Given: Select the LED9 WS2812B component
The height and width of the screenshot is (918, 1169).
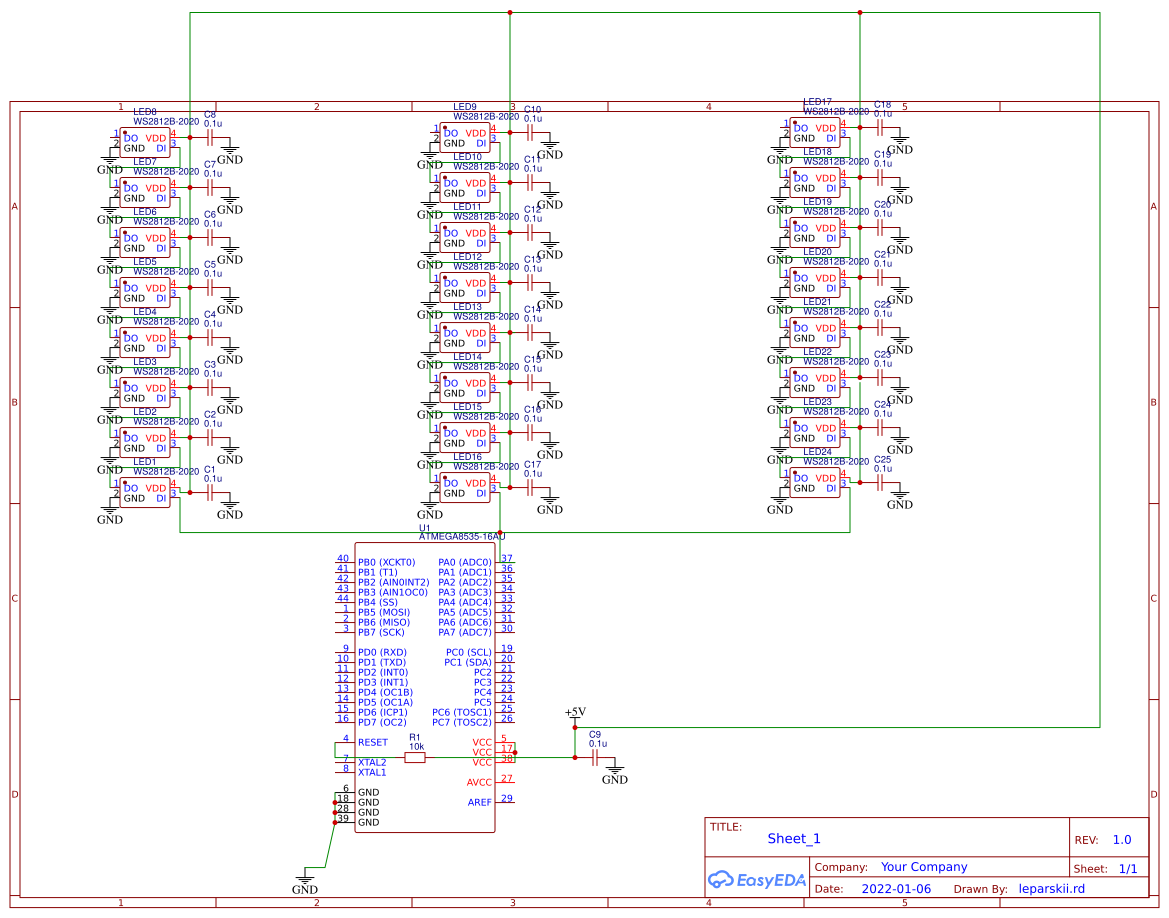Looking at the screenshot, I should tap(465, 138).
